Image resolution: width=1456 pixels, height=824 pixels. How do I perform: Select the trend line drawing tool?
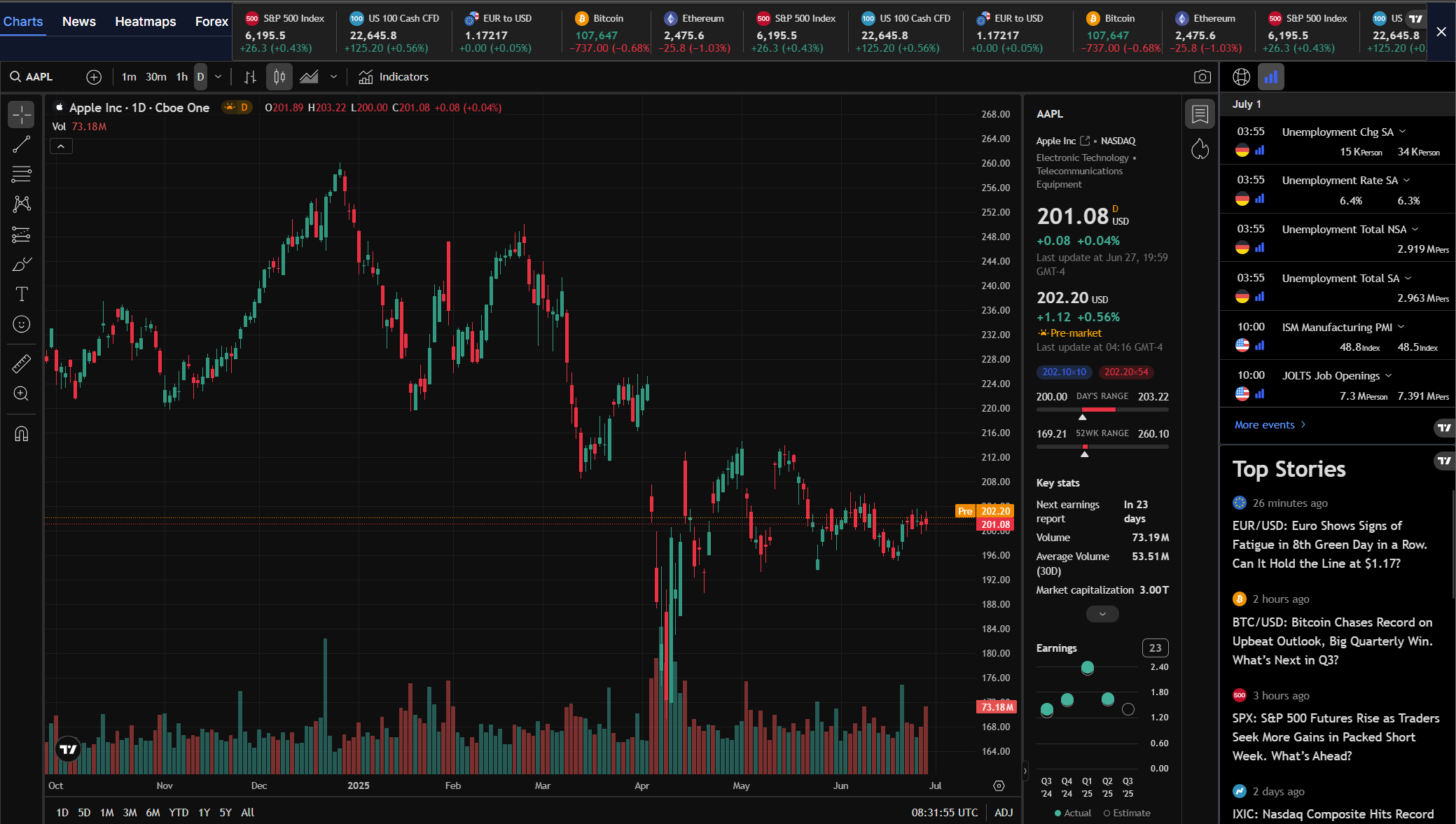21,144
